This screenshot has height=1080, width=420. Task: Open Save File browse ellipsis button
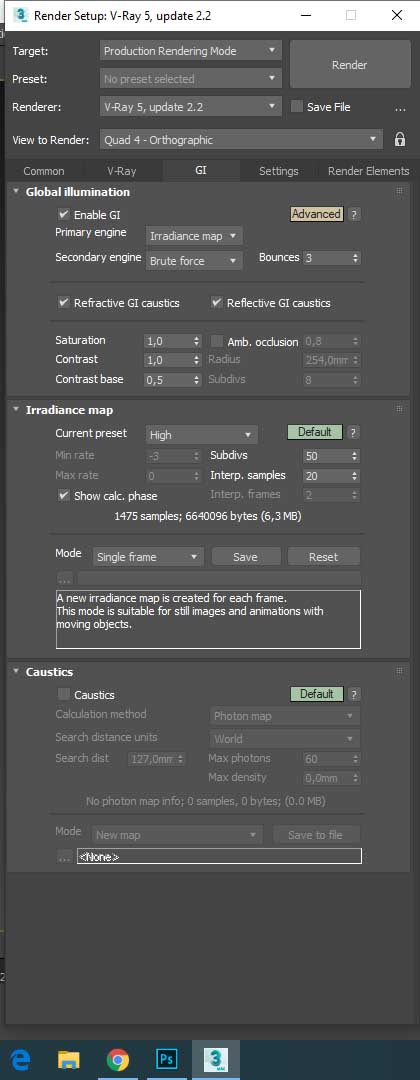[x=400, y=108]
